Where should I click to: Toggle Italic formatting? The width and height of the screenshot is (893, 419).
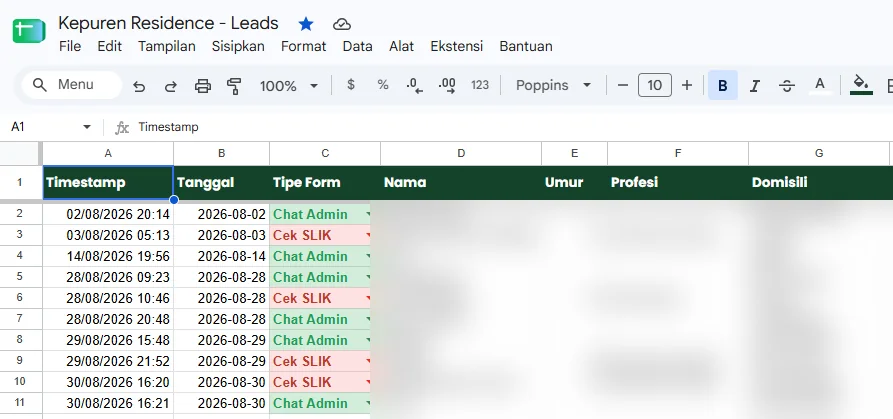(x=755, y=86)
